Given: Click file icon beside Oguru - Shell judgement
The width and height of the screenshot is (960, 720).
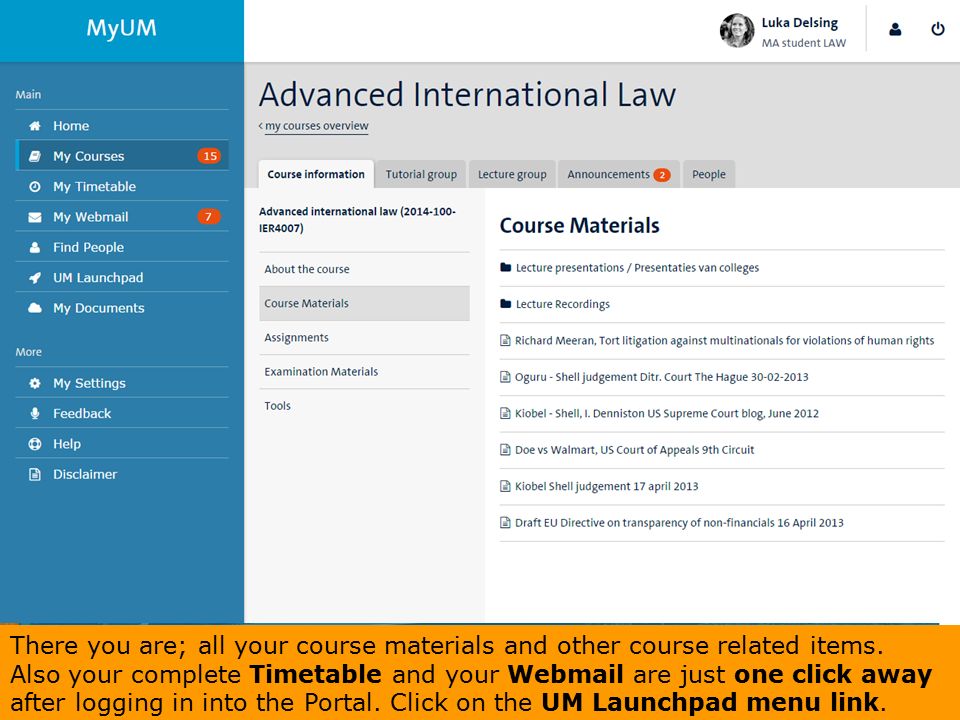Looking at the screenshot, I should pyautogui.click(x=505, y=377).
